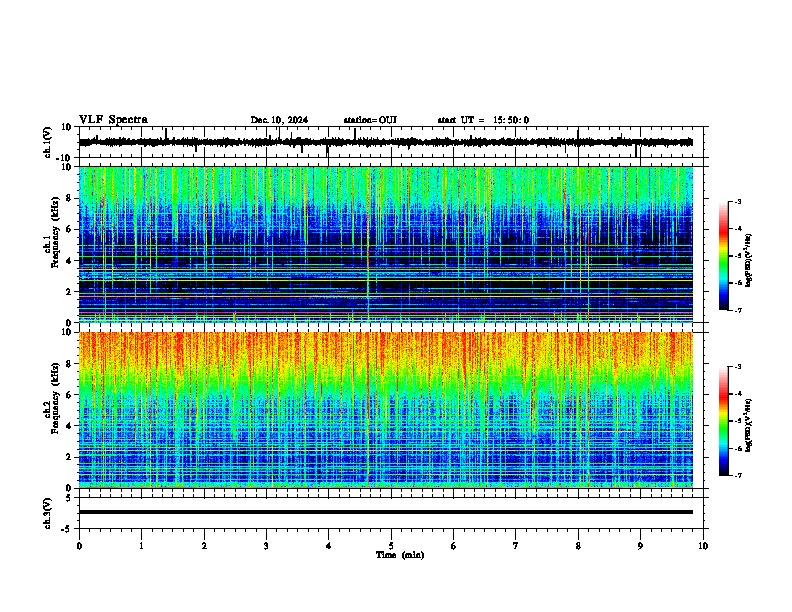Click the "5" tick on ch.3(V) axis
Viewport: 792px width, 612px height.
(x=69, y=497)
